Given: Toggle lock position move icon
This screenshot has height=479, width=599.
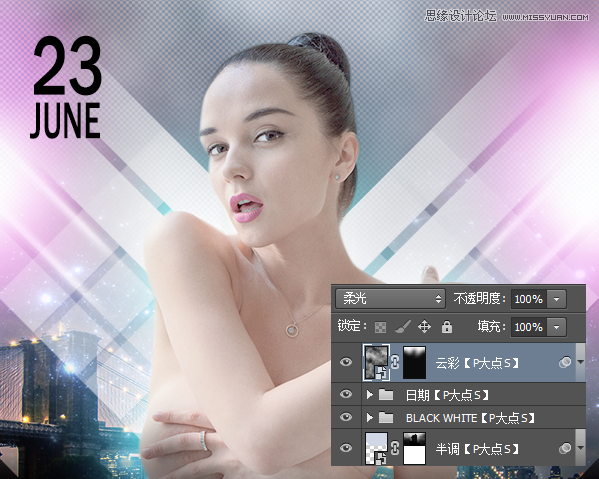Looking at the screenshot, I should click(424, 327).
